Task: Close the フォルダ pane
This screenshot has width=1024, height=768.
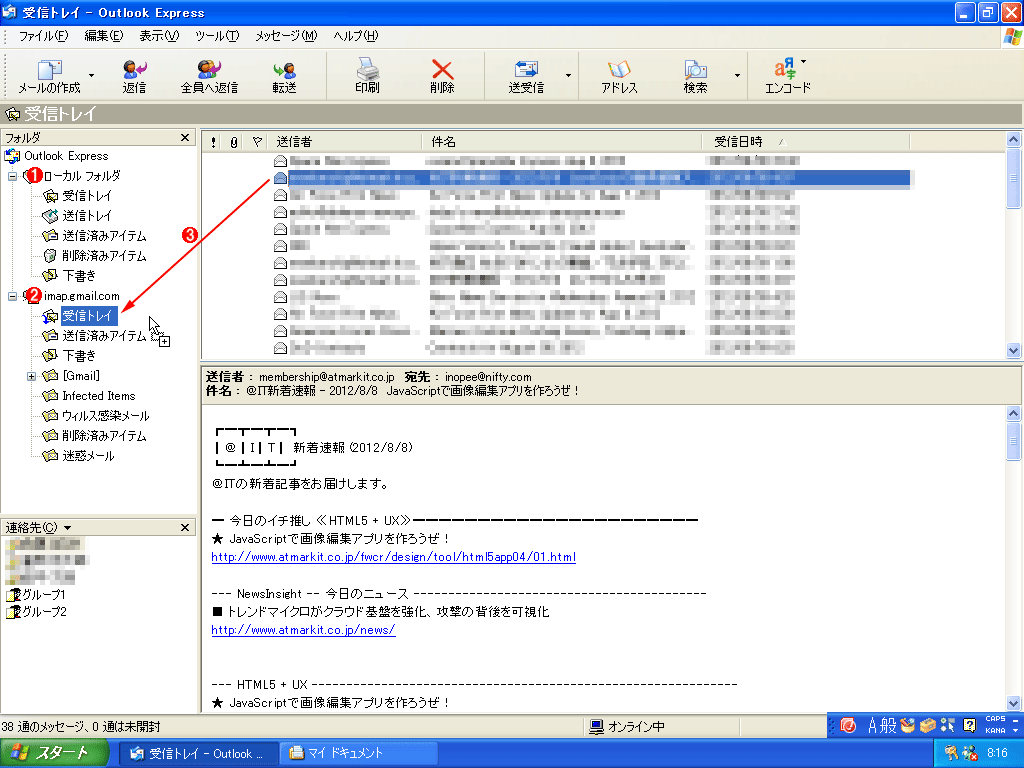Action: [185, 137]
